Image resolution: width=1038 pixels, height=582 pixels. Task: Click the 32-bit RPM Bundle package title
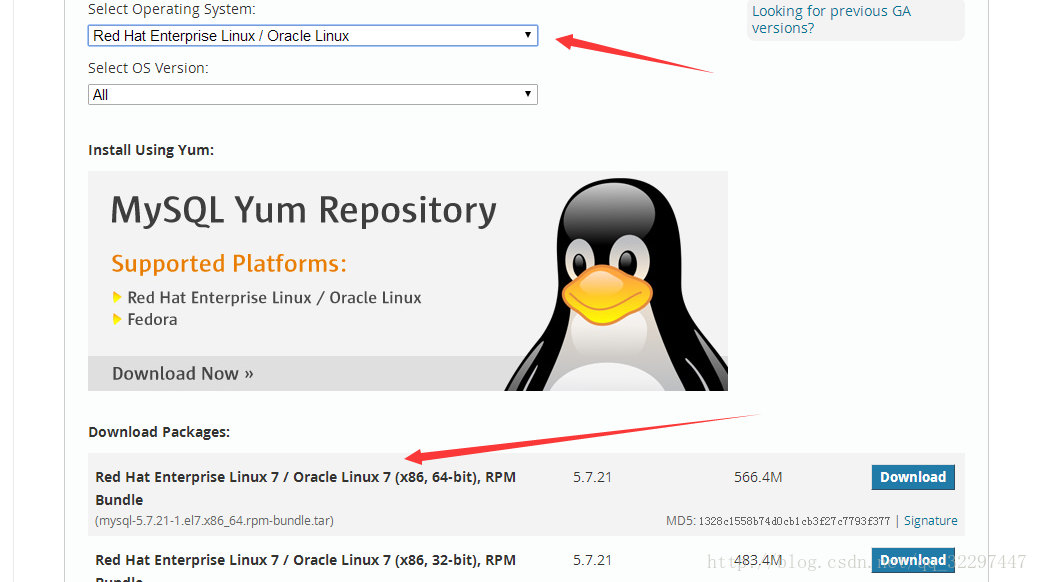pos(305,568)
